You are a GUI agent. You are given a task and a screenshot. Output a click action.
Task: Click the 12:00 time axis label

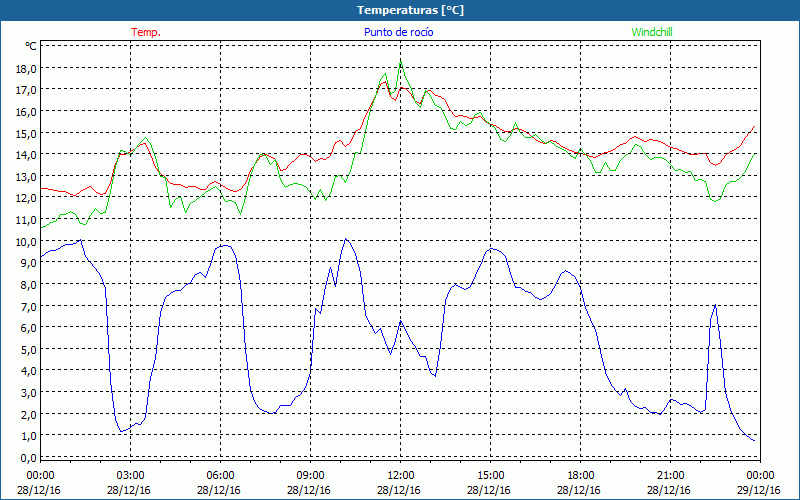tap(401, 476)
